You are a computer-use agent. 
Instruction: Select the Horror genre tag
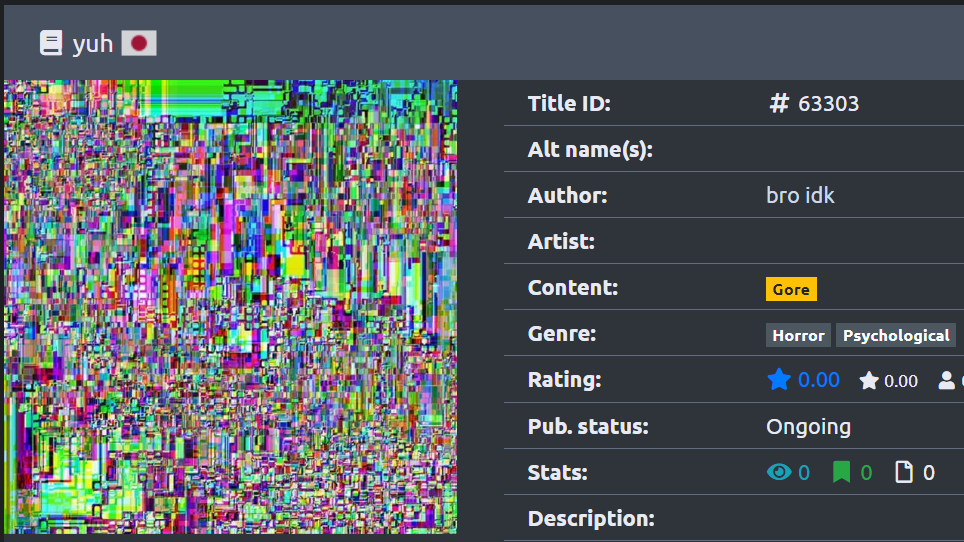pyautogui.click(x=798, y=335)
